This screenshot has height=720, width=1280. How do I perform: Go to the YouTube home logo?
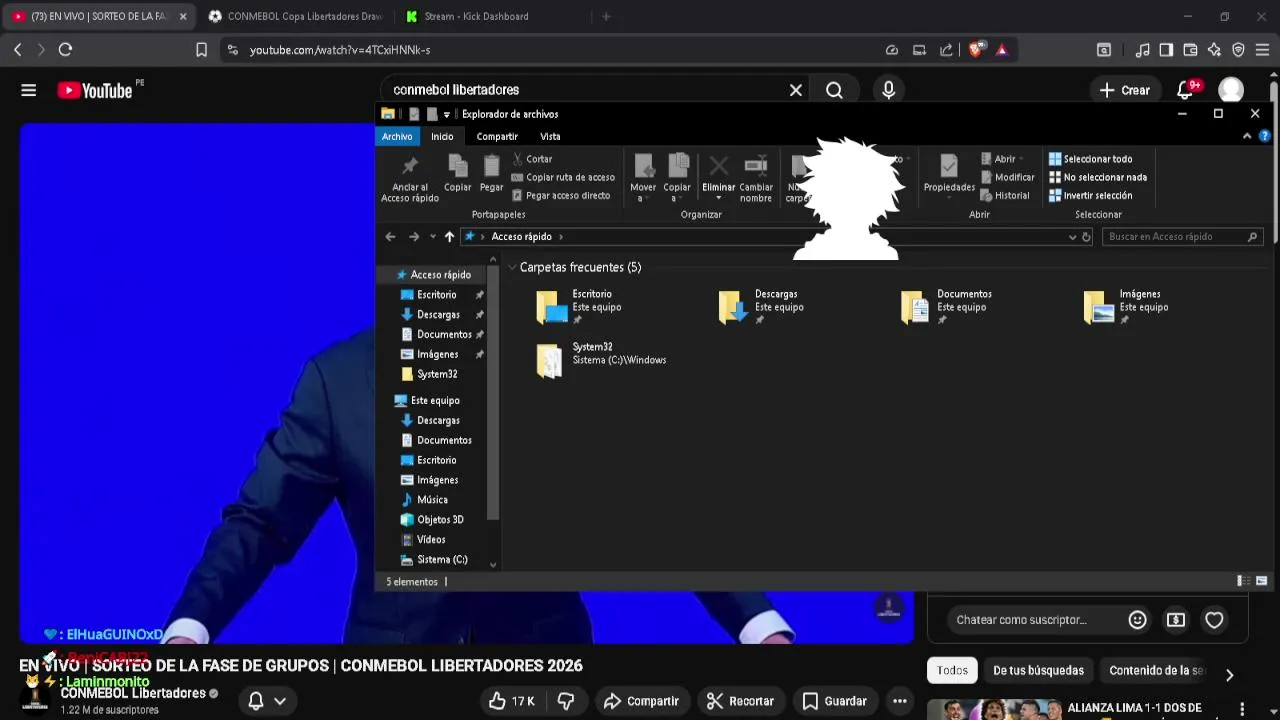[x=95, y=90]
